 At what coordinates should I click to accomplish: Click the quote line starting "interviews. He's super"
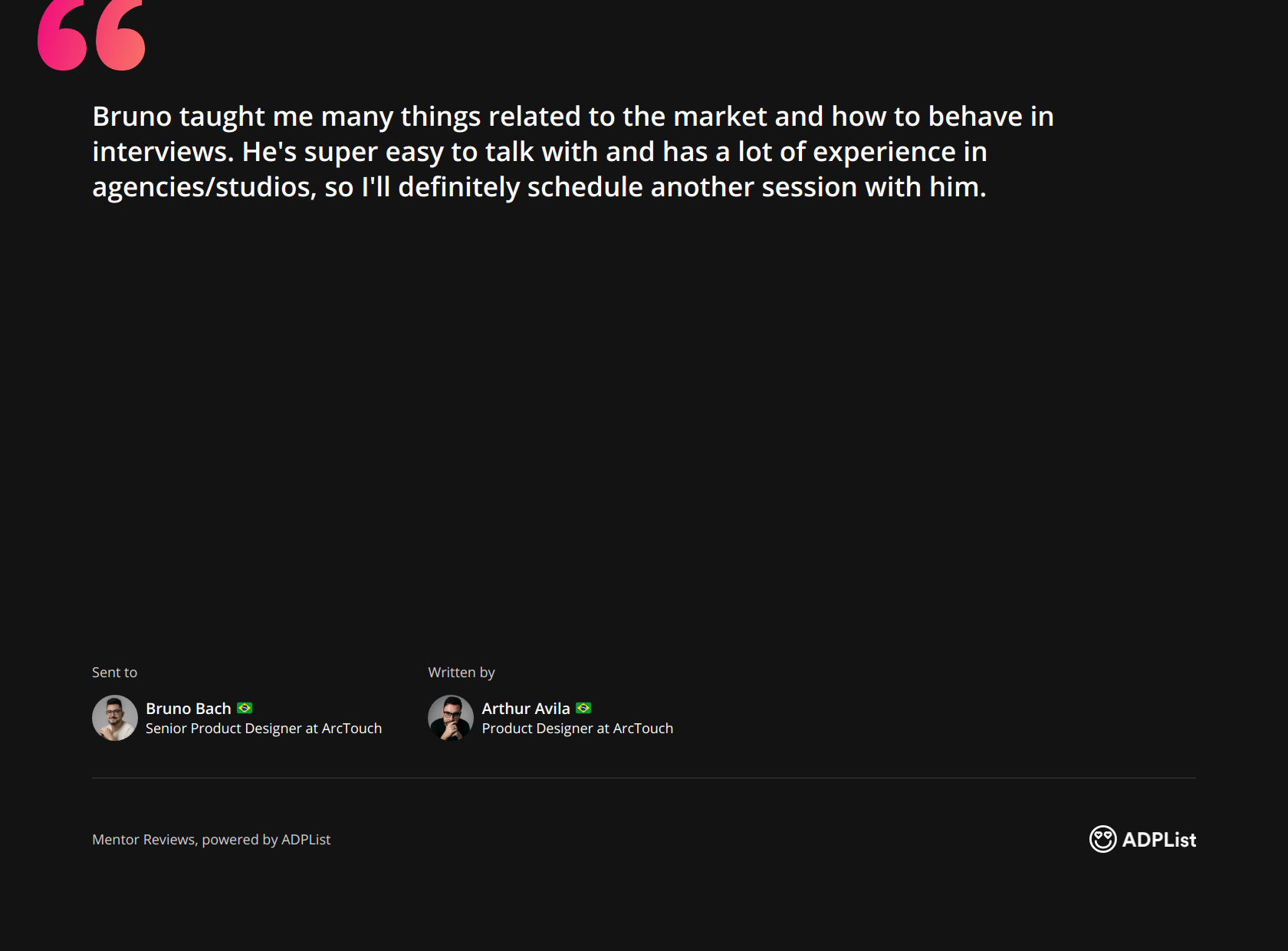(540, 152)
